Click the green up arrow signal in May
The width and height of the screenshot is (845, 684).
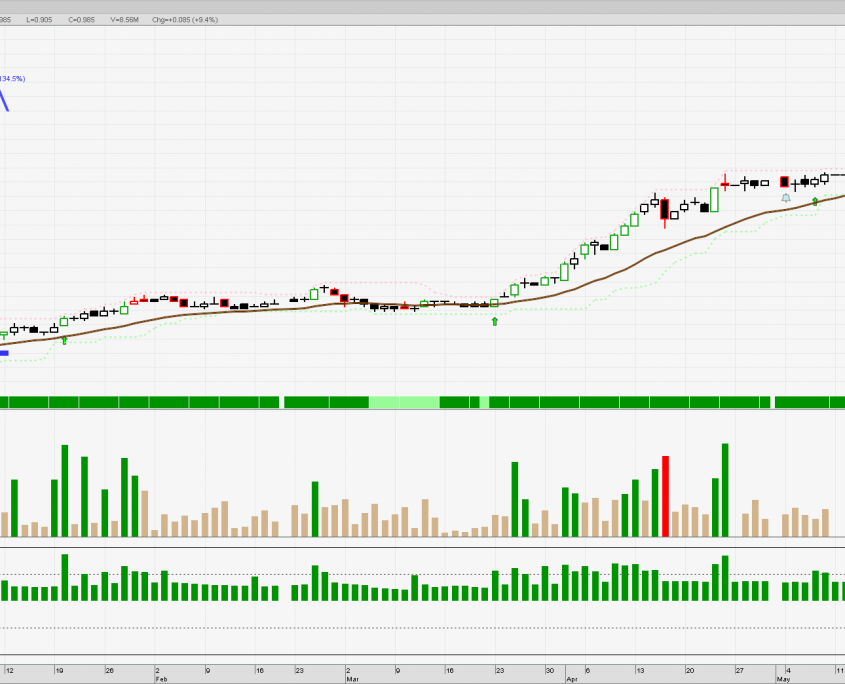815,202
